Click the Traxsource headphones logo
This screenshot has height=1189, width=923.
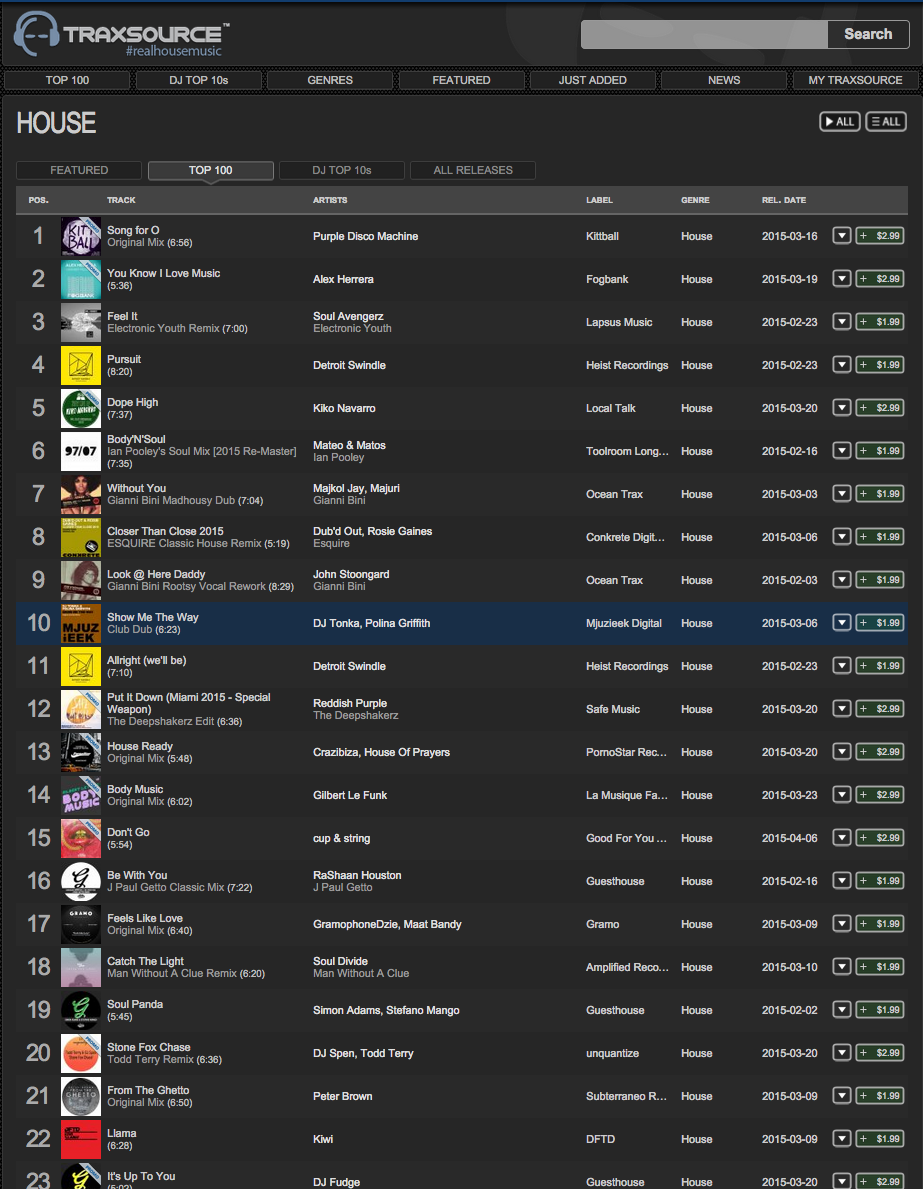(36, 35)
